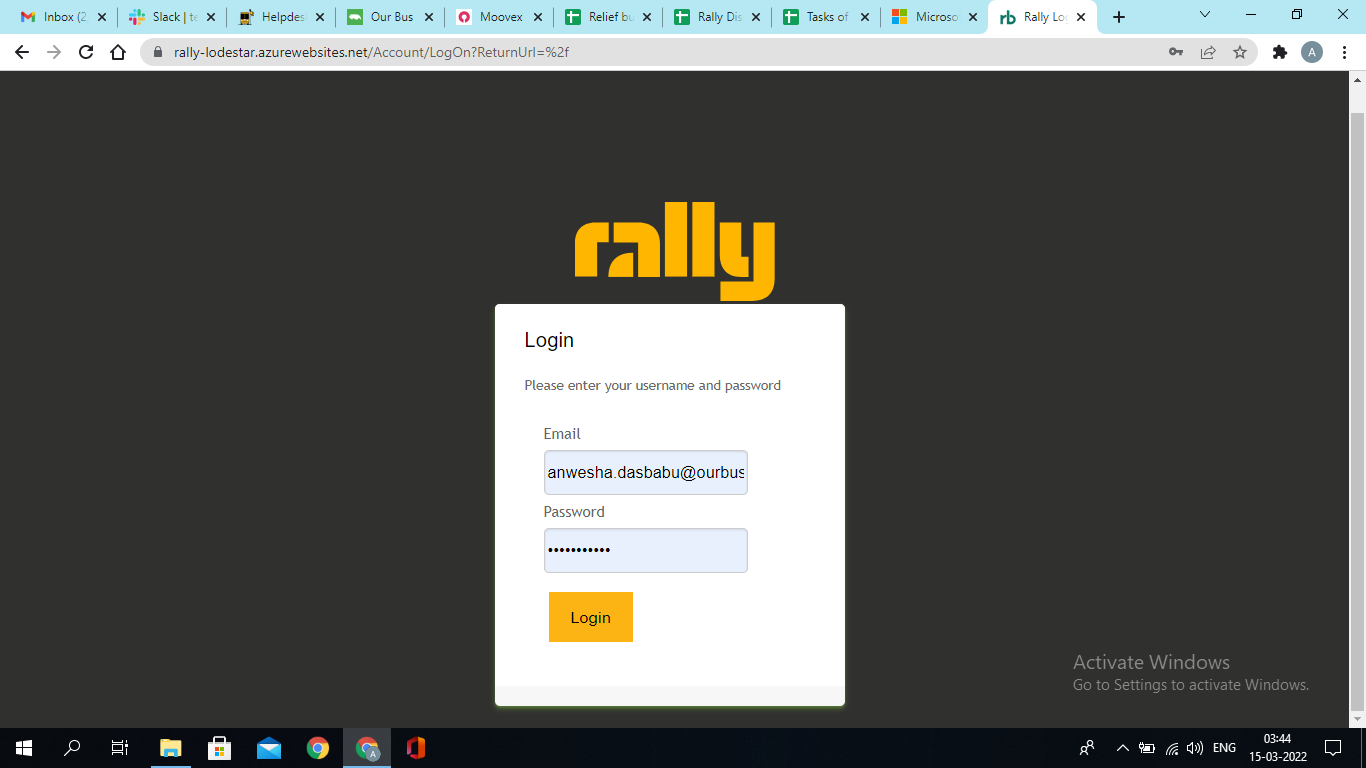Show hidden system tray icons
Image resolution: width=1366 pixels, height=768 pixels.
pos(1122,748)
